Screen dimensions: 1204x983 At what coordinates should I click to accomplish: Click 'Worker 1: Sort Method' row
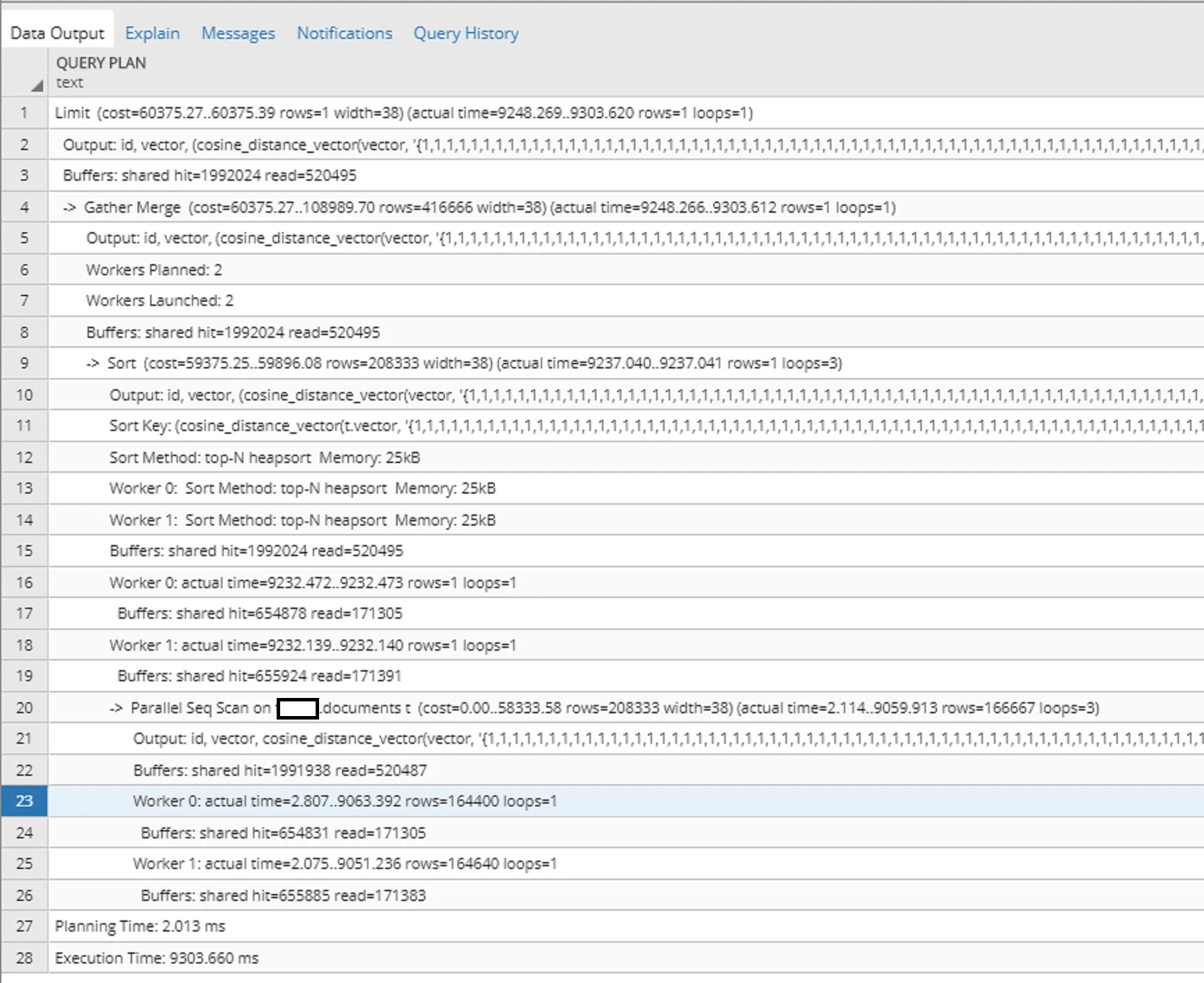pyautogui.click(x=302, y=520)
